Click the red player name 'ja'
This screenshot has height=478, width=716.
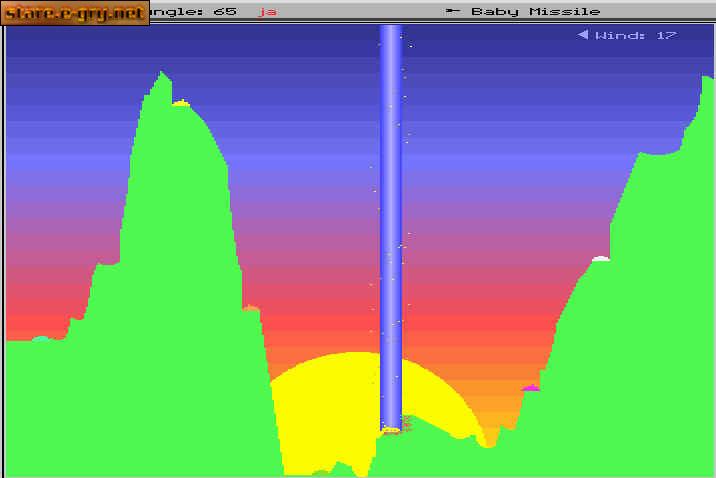pyautogui.click(x=267, y=12)
